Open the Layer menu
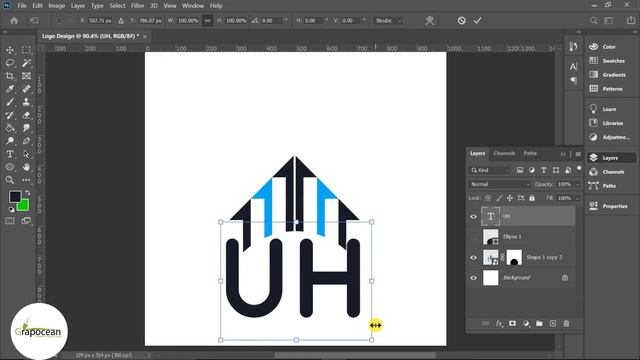The height and width of the screenshot is (360, 640). coord(78,6)
